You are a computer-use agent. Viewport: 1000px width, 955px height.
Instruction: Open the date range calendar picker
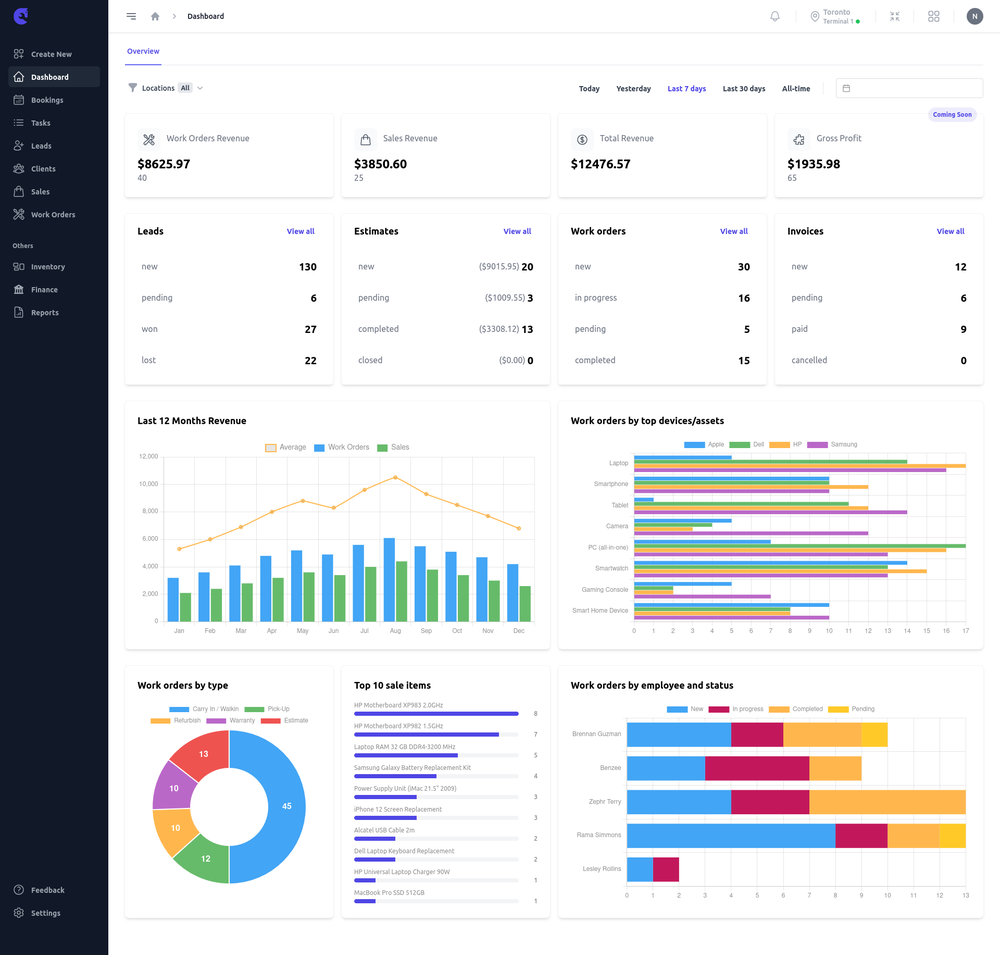coord(845,88)
